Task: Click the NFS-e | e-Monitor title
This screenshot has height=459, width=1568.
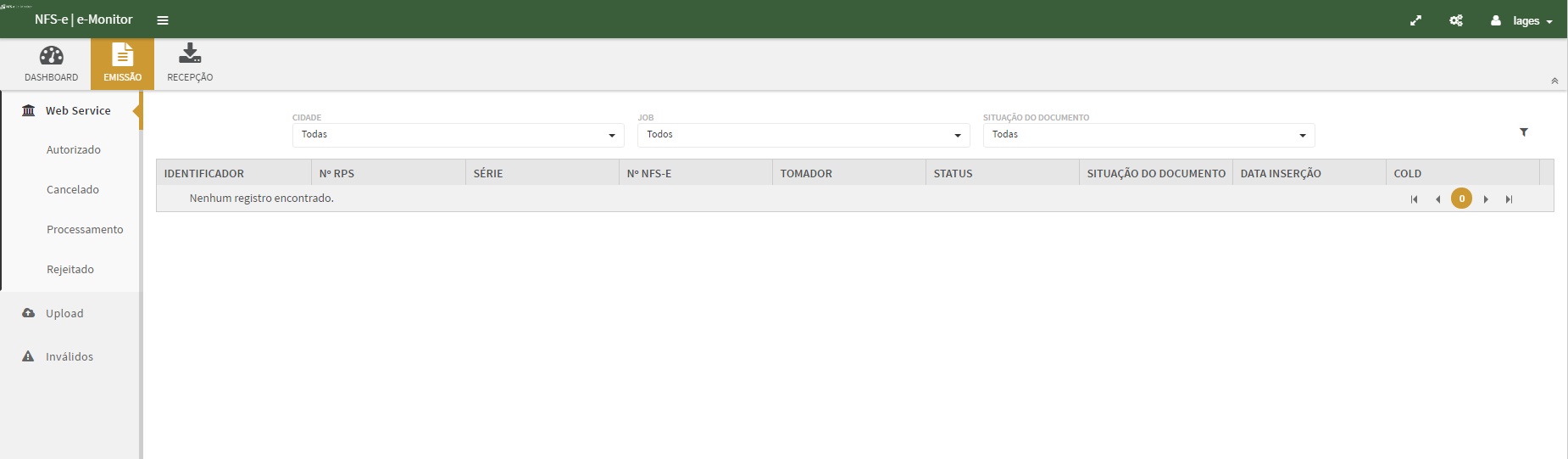Action: click(x=83, y=20)
